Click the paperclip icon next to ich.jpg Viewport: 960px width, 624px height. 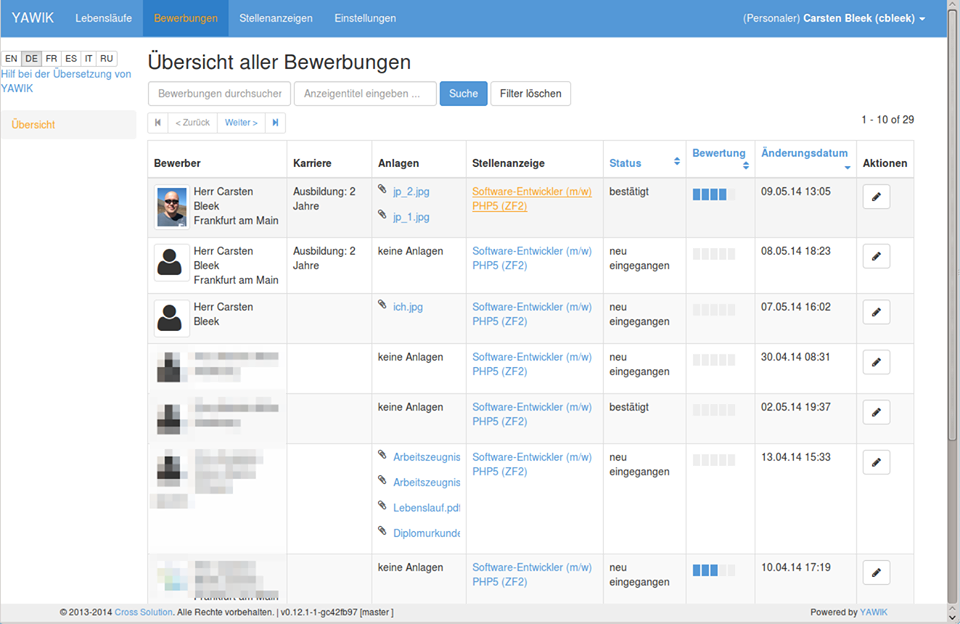[x=383, y=307]
